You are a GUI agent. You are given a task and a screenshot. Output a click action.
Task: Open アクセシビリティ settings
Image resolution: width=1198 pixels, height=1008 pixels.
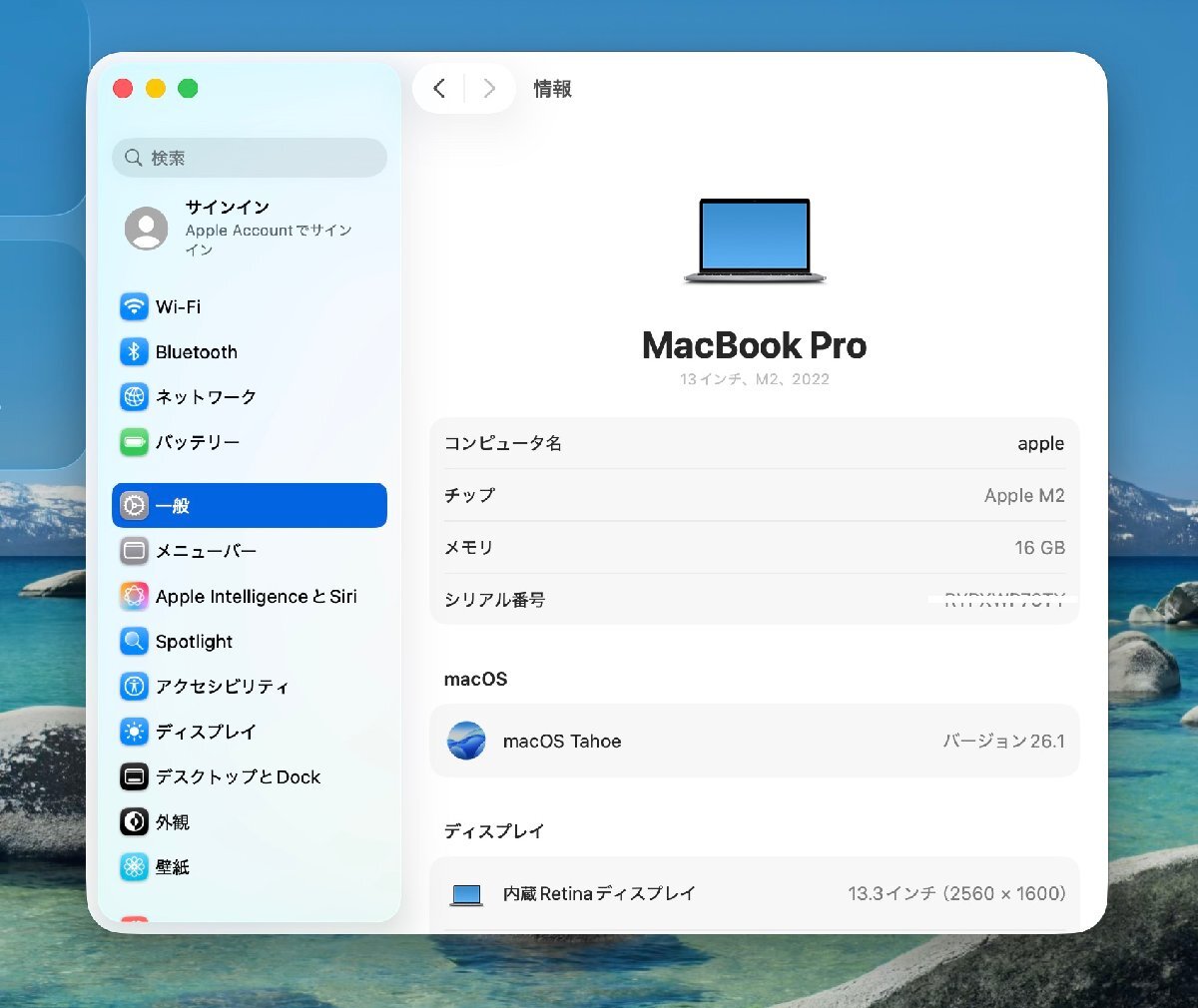[250, 686]
